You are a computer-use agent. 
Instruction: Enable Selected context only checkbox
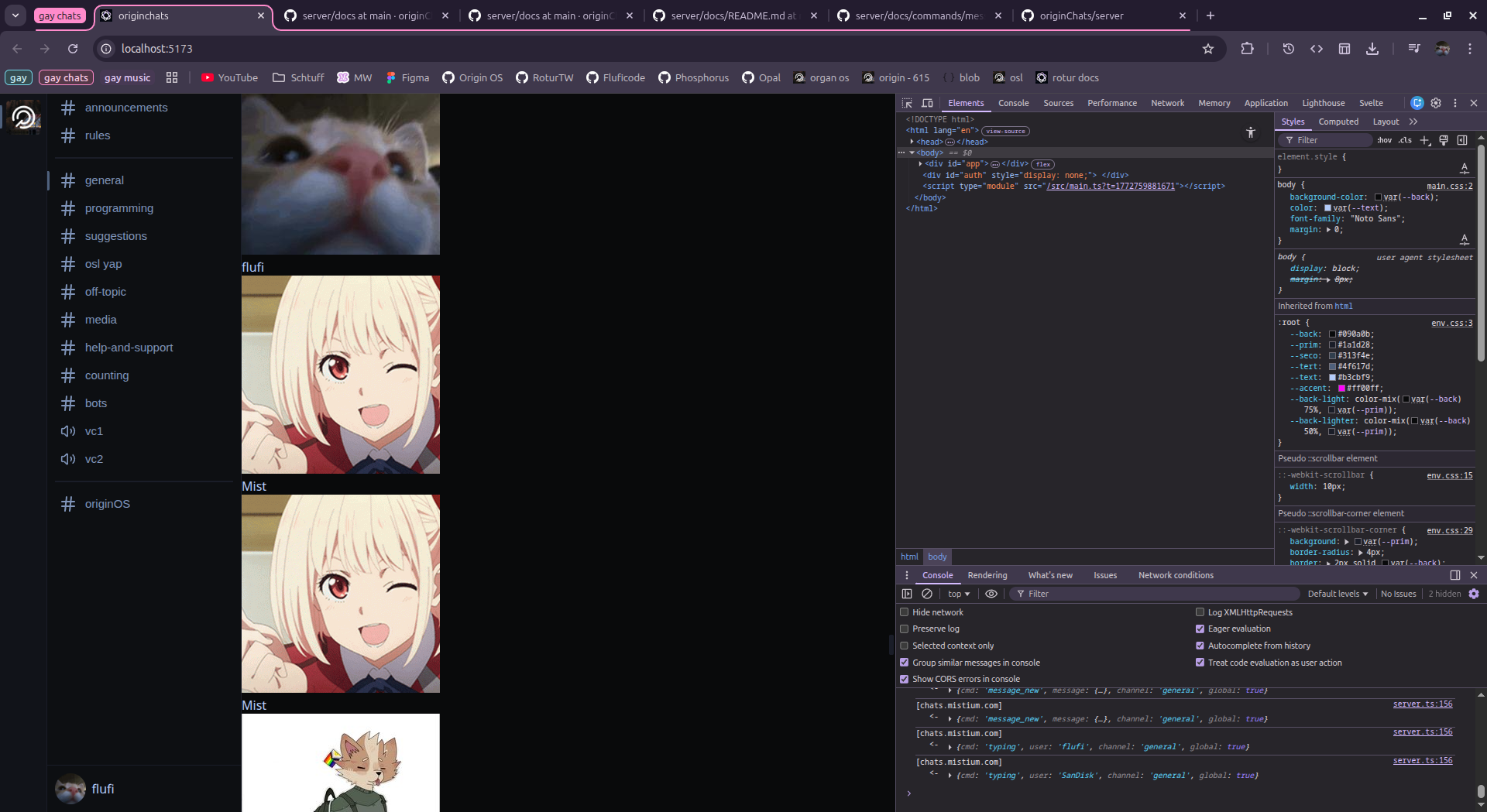tap(904, 646)
